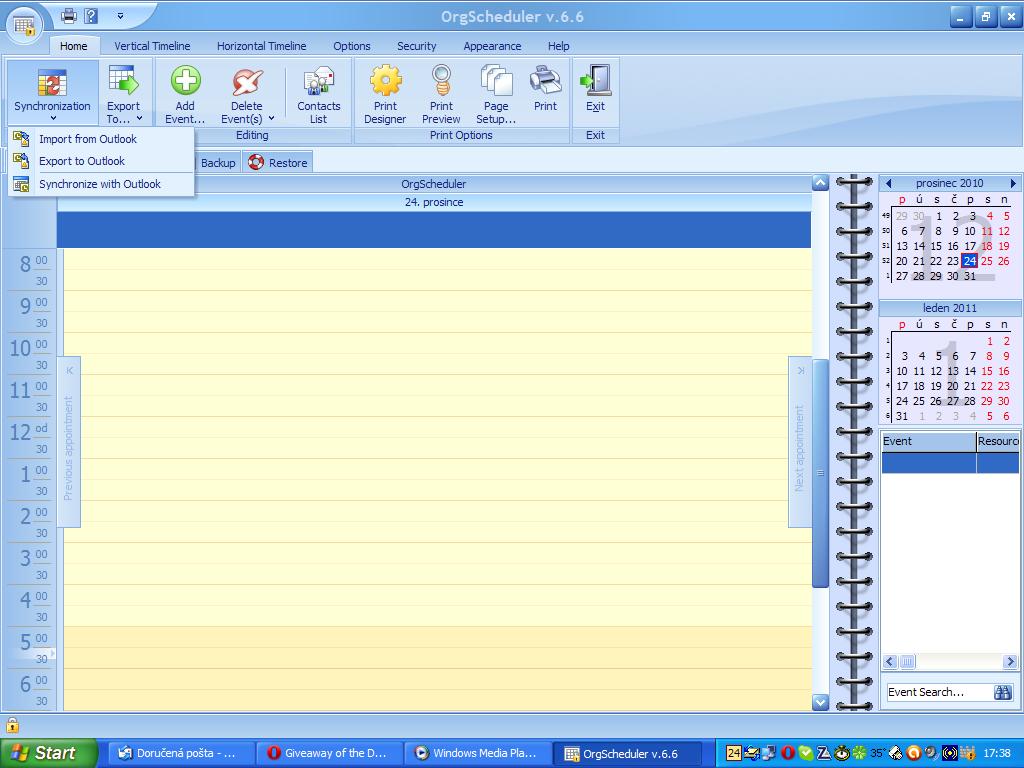Select December 25 in the mini calendar
This screenshot has height=768, width=1024.
(x=987, y=261)
